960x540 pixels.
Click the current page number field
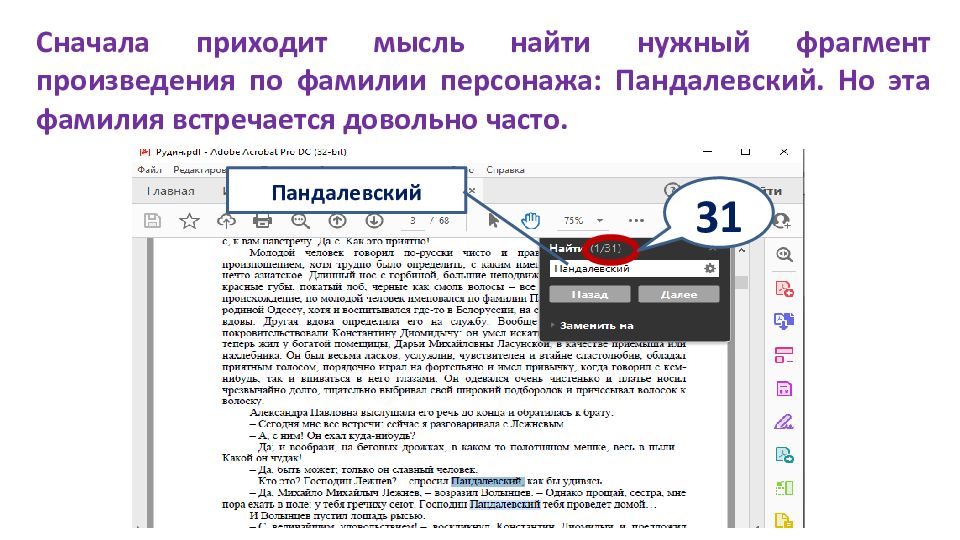tap(413, 220)
